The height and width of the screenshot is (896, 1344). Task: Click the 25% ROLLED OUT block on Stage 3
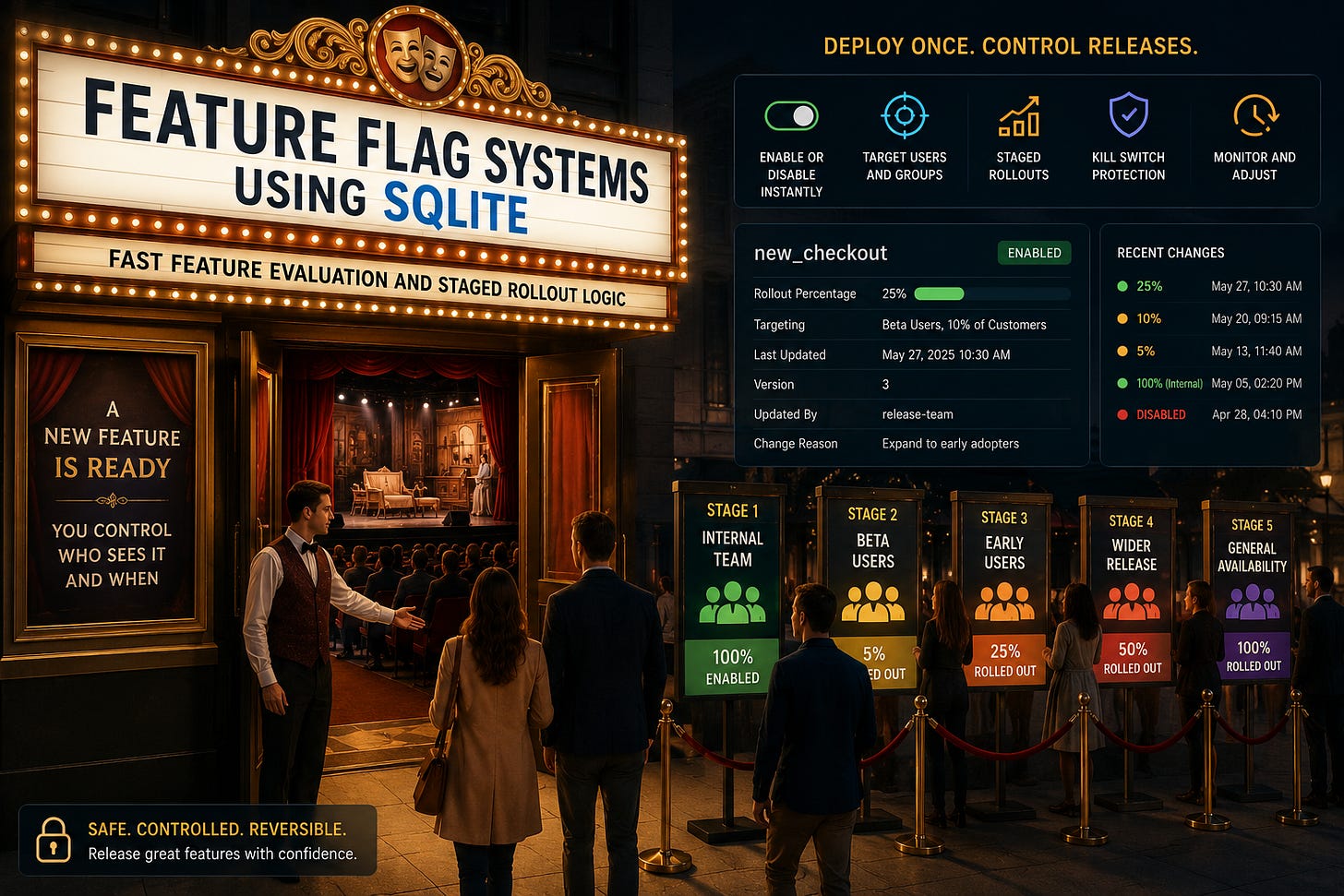coord(1004,660)
